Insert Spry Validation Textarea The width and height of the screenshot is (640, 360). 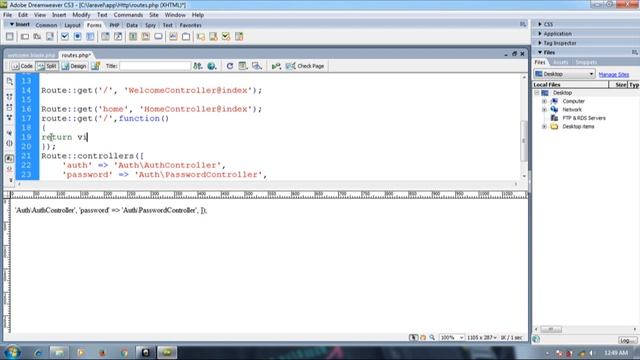pyautogui.click(x=213, y=37)
